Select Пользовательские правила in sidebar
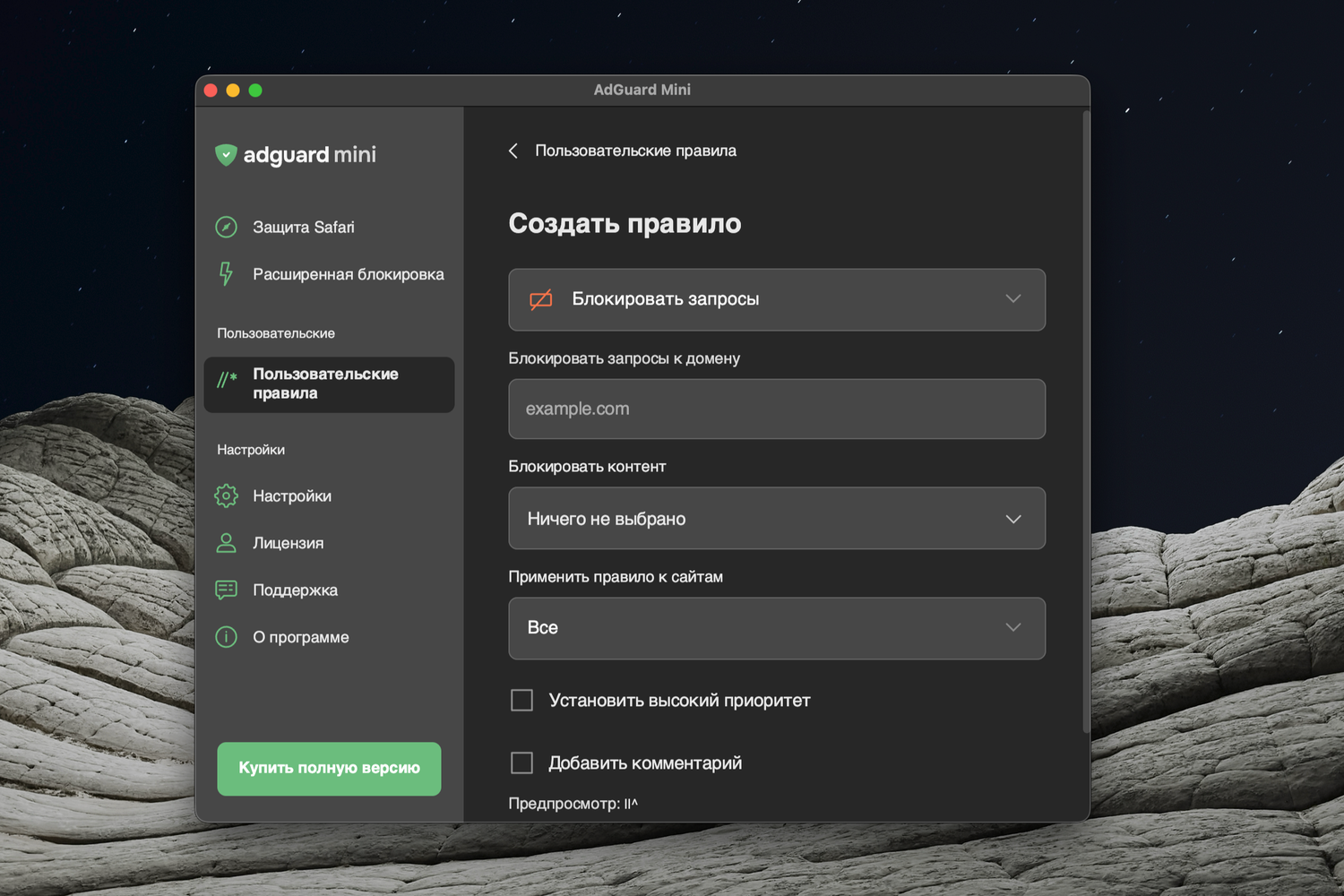 pyautogui.click(x=329, y=384)
